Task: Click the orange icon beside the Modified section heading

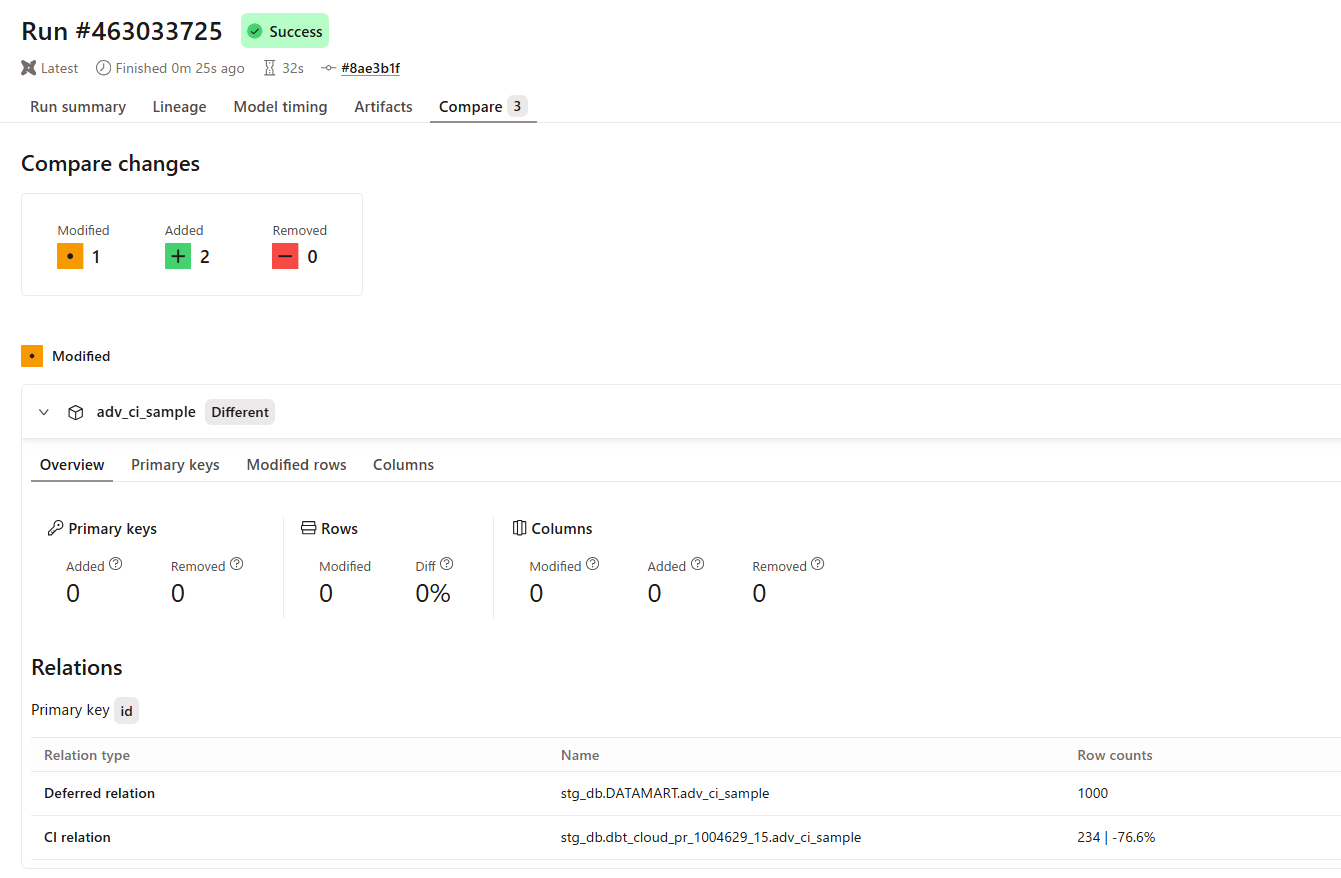Action: 32,356
